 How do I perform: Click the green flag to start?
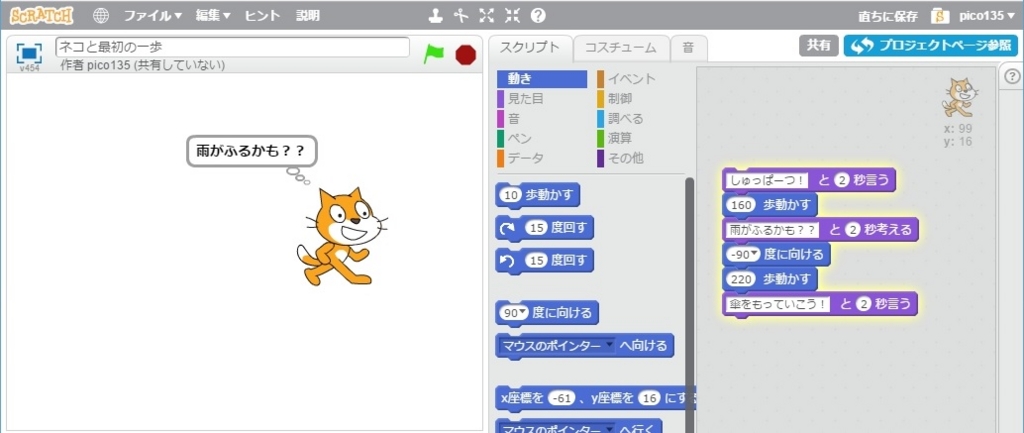(433, 54)
